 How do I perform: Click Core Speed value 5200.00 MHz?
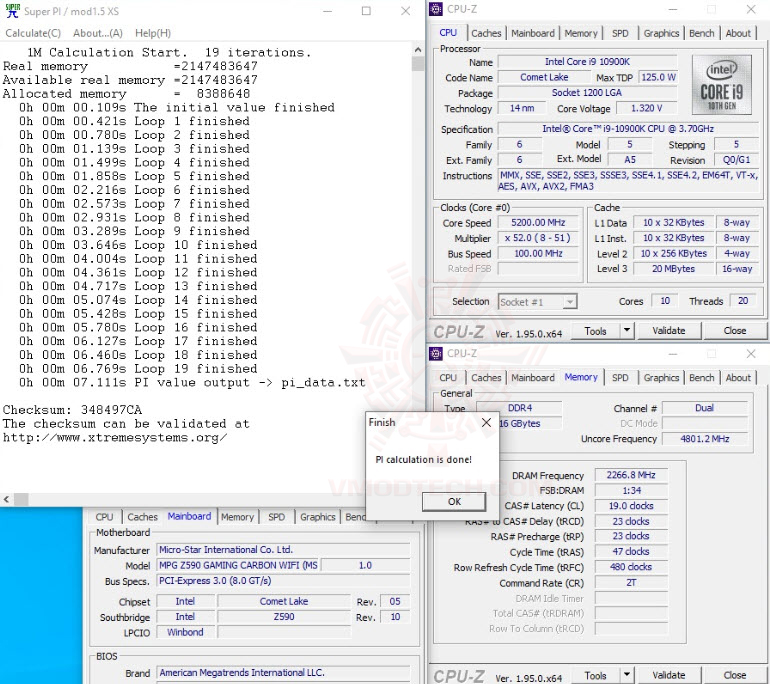click(x=538, y=222)
